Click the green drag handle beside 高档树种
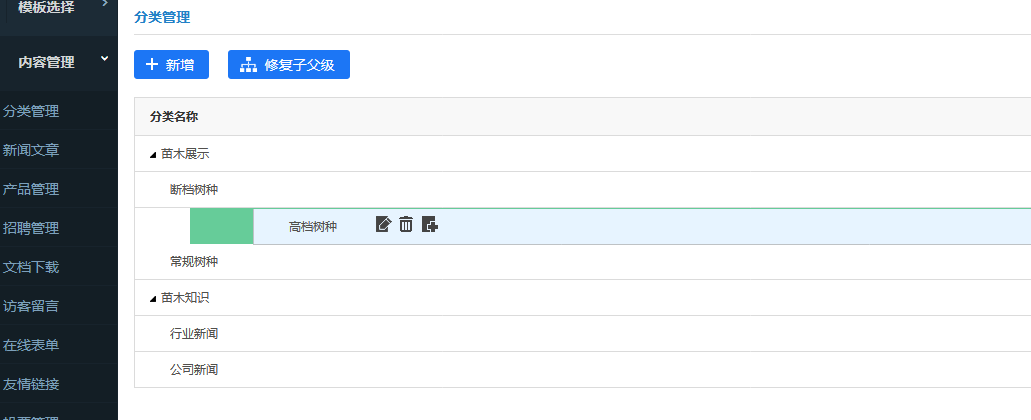1031x420 pixels. point(222,226)
